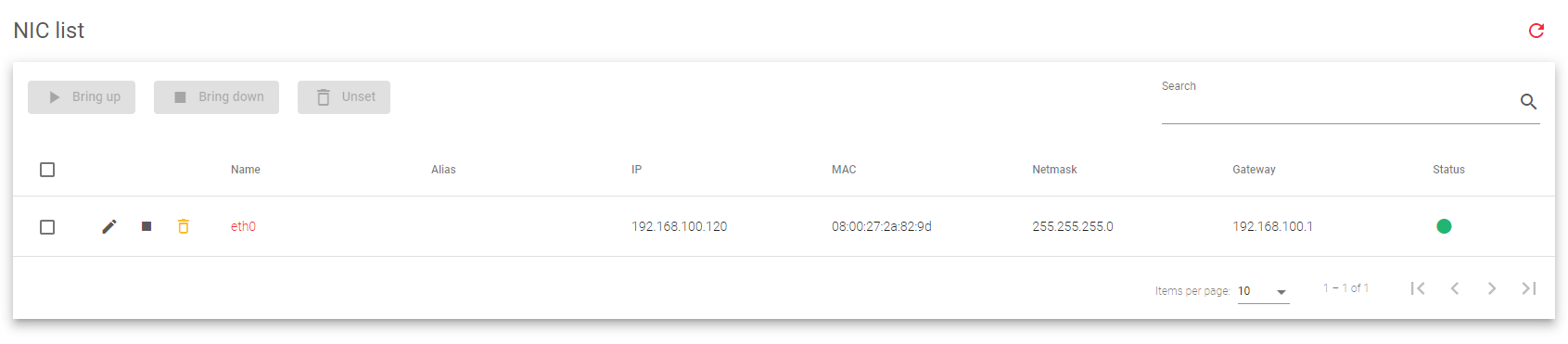Select all NICs with the header checkbox
The height and width of the screenshot is (344, 1568).
click(x=47, y=170)
